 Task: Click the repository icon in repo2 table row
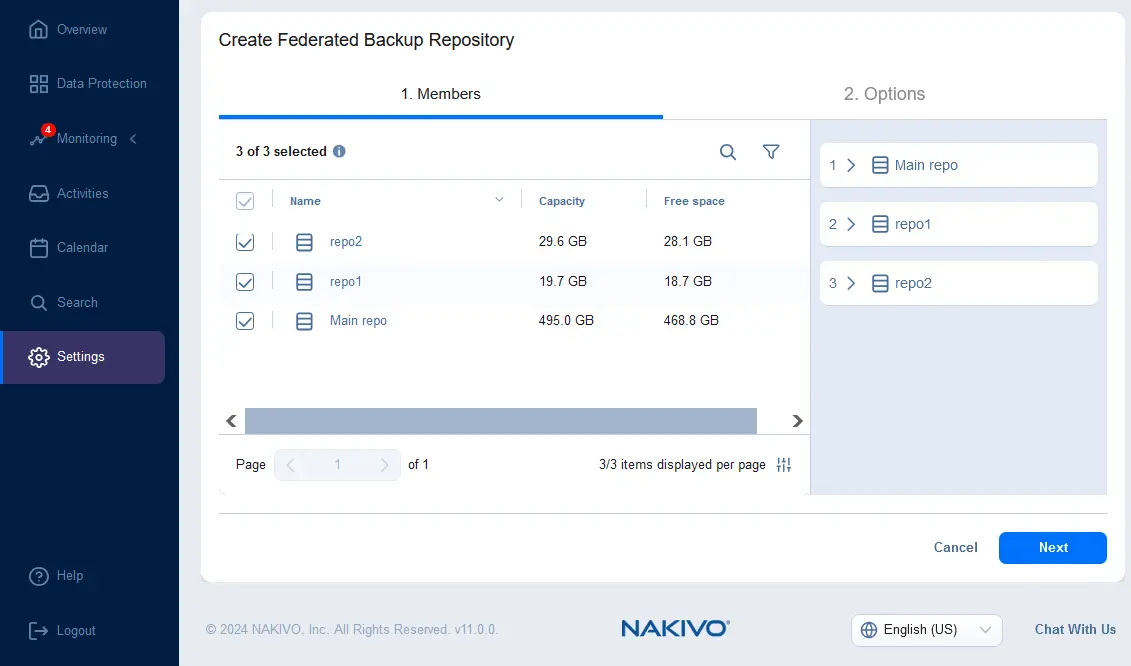tap(304, 242)
